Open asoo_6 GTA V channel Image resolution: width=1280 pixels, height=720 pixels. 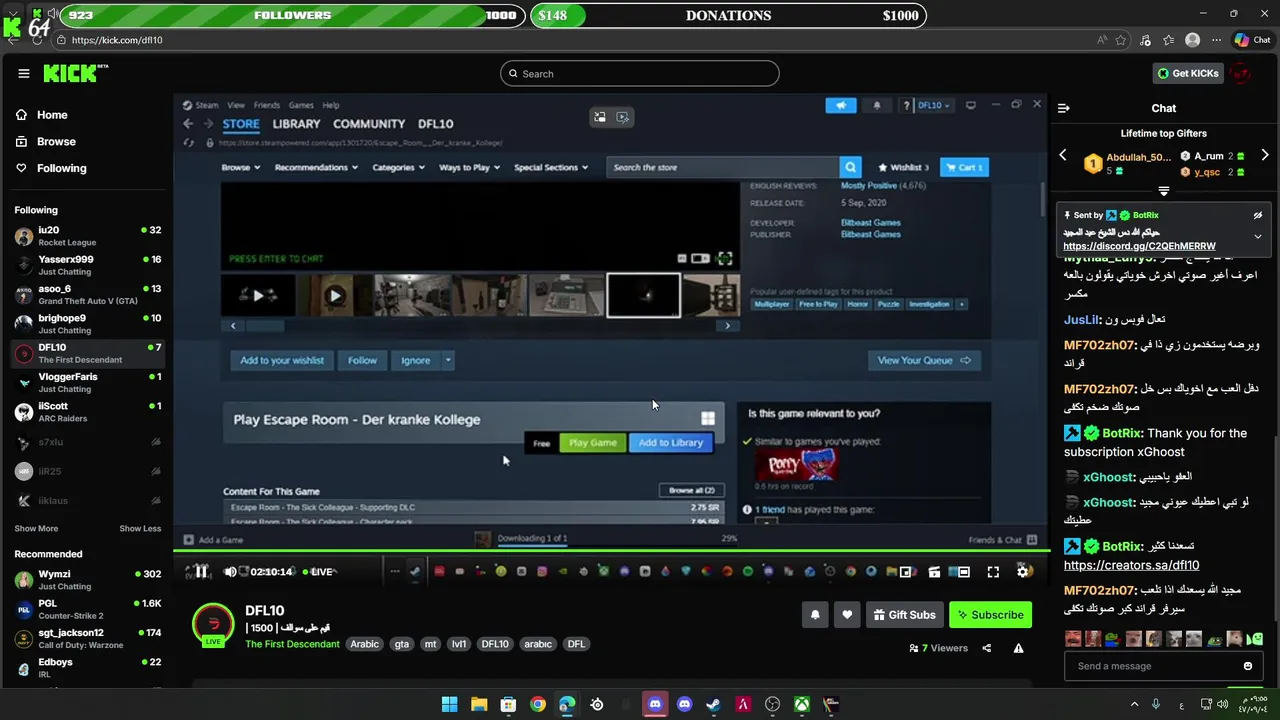click(87, 294)
